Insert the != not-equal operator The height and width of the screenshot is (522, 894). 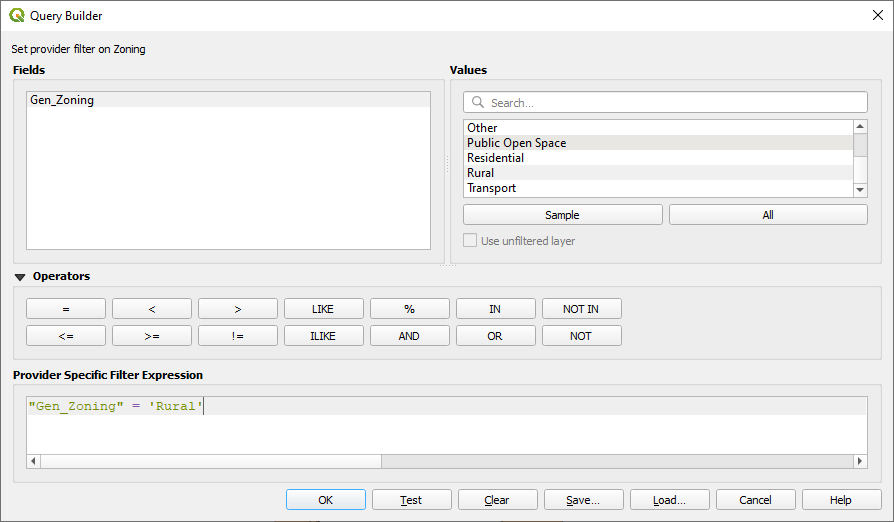pos(237,336)
